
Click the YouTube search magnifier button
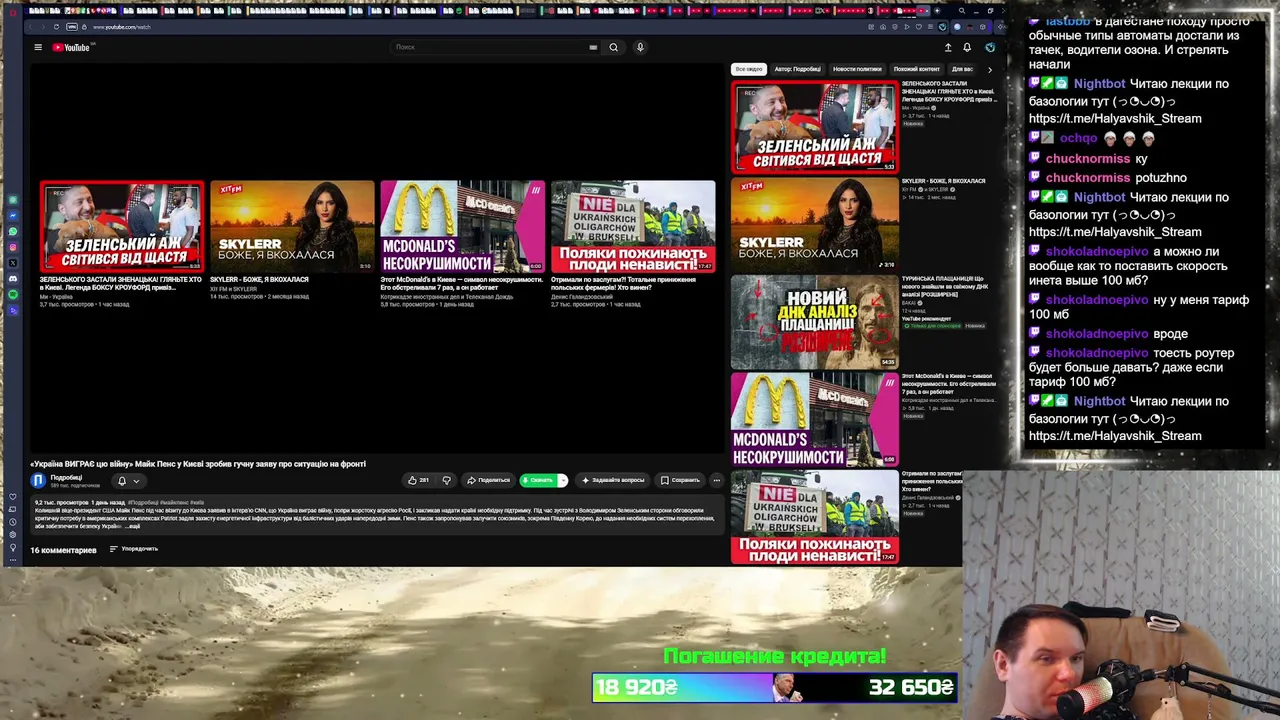614,47
